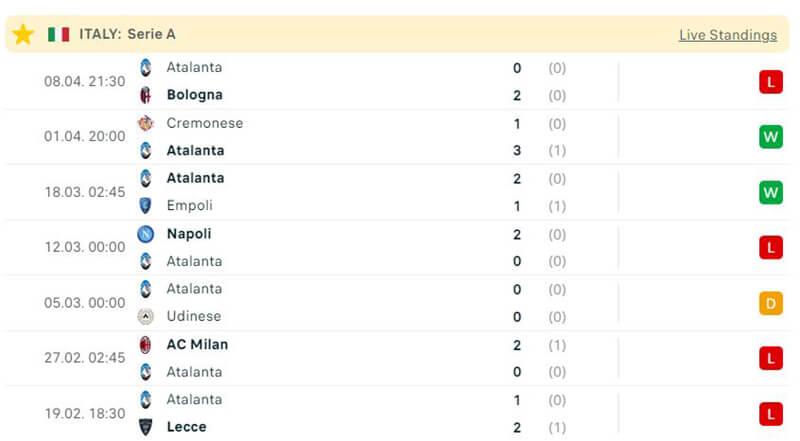Click the AC Milan club crest

tap(146, 345)
